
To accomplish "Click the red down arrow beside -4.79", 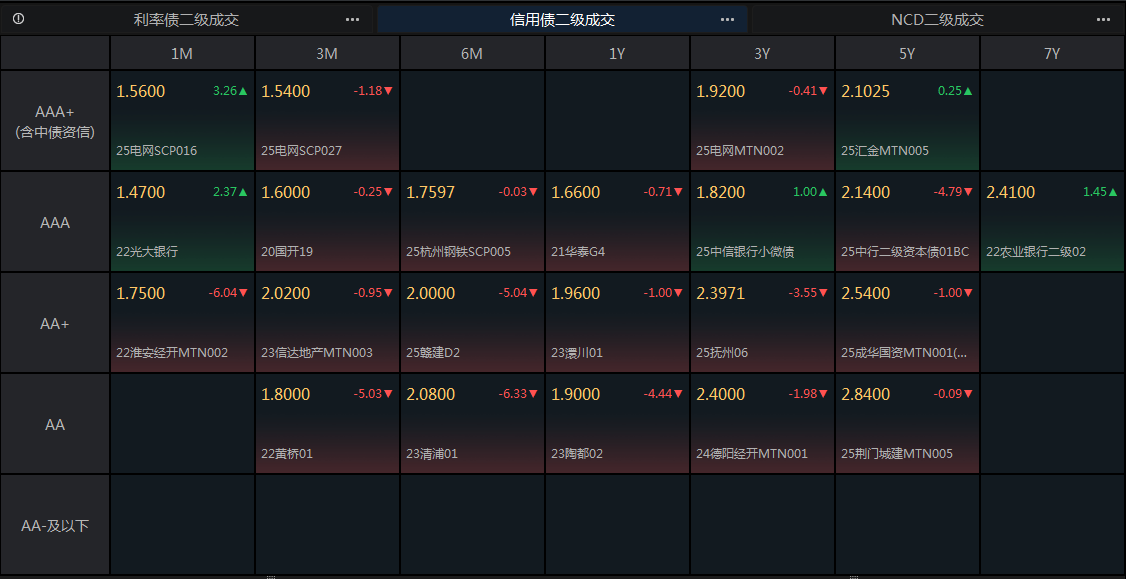I will click(x=968, y=192).
